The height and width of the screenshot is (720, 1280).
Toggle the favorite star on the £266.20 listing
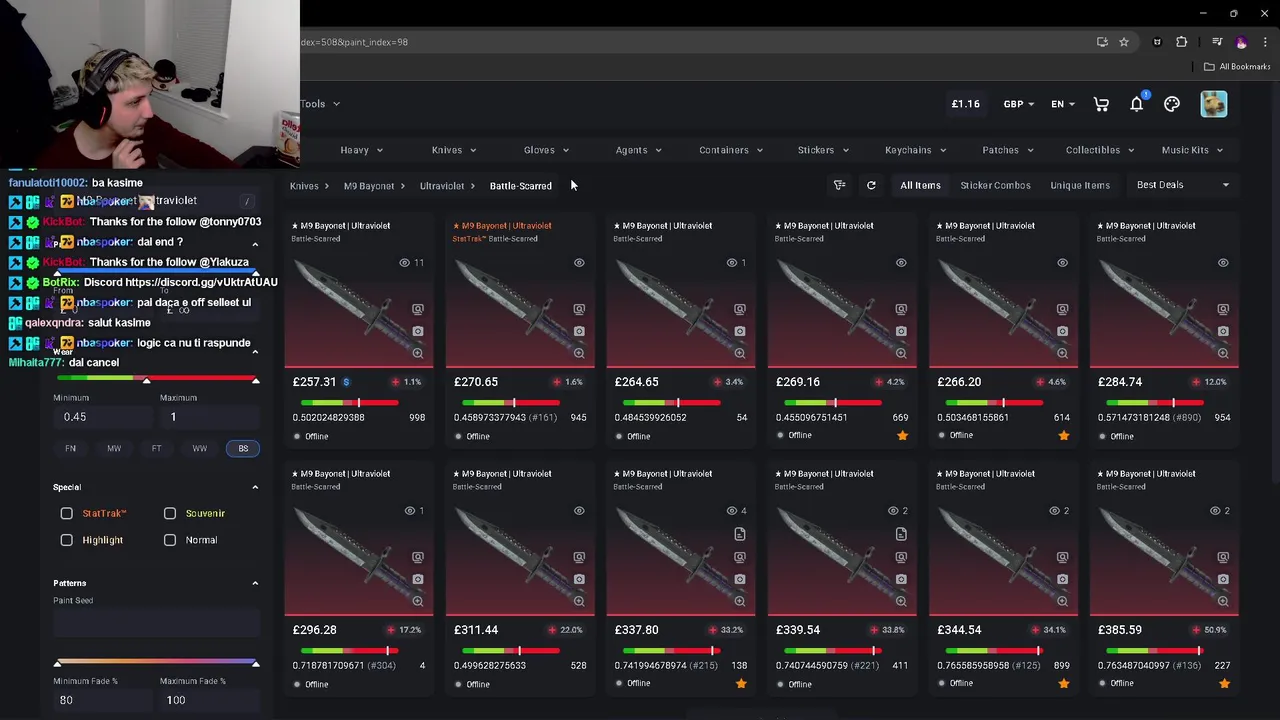(x=1063, y=436)
